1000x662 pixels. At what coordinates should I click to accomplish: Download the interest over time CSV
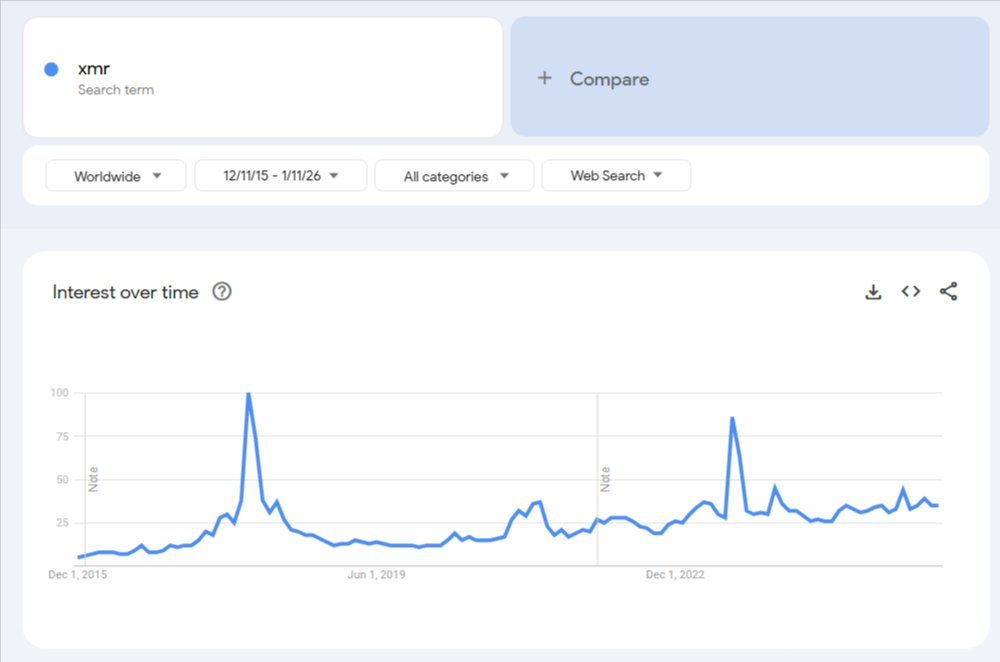click(x=873, y=292)
